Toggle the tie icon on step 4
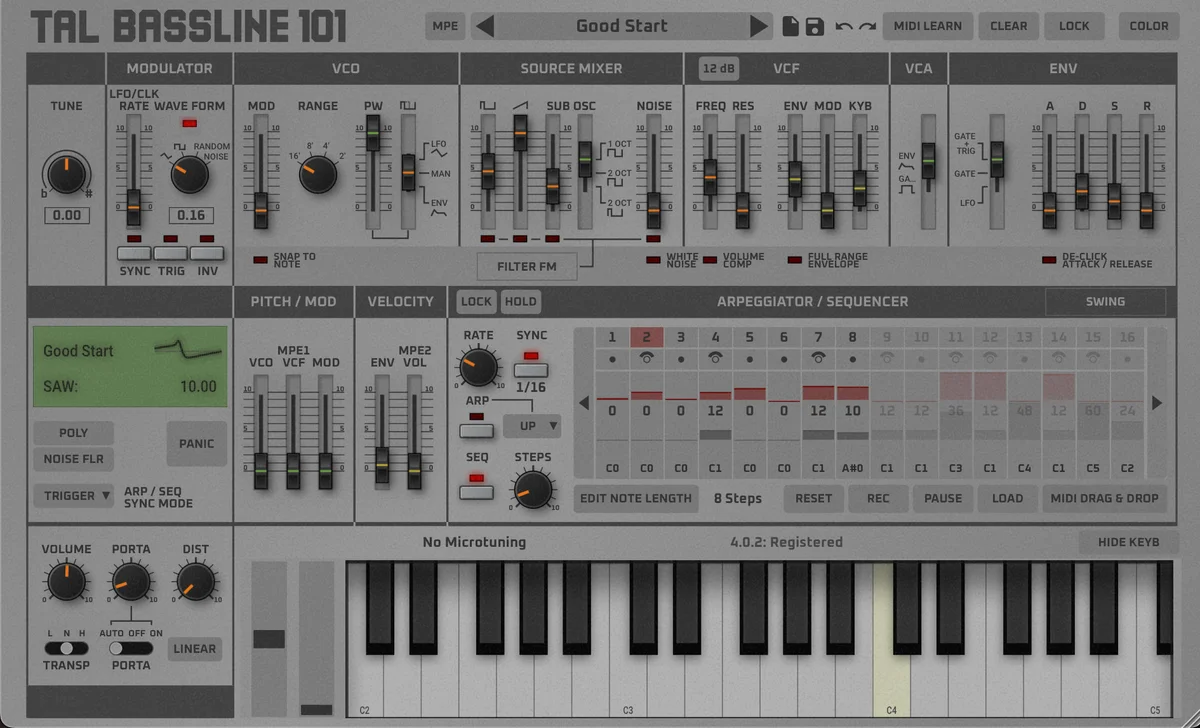This screenshot has width=1200, height=728. click(715, 357)
